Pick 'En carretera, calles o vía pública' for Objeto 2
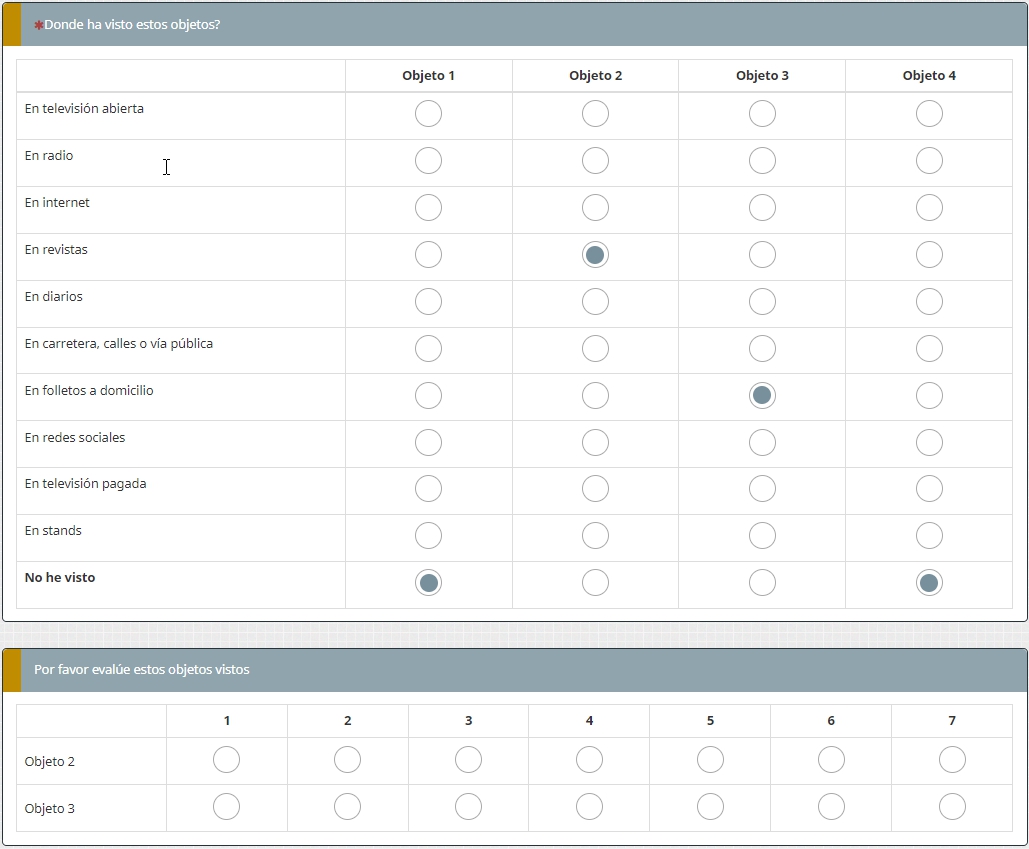 595,349
